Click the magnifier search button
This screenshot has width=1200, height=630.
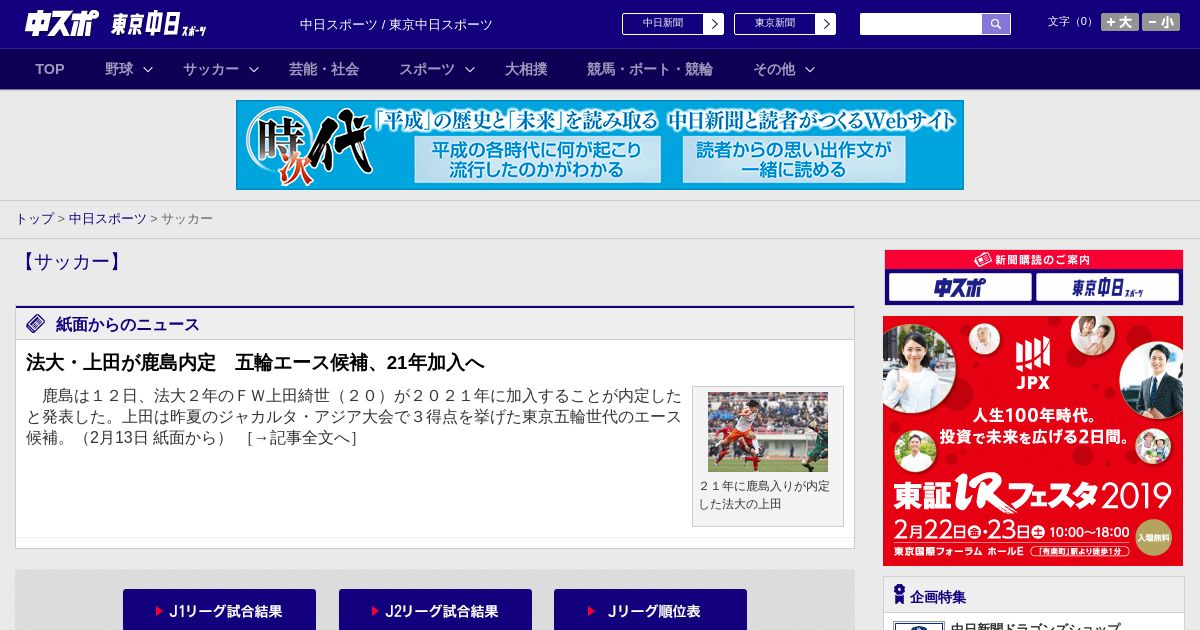(x=996, y=24)
